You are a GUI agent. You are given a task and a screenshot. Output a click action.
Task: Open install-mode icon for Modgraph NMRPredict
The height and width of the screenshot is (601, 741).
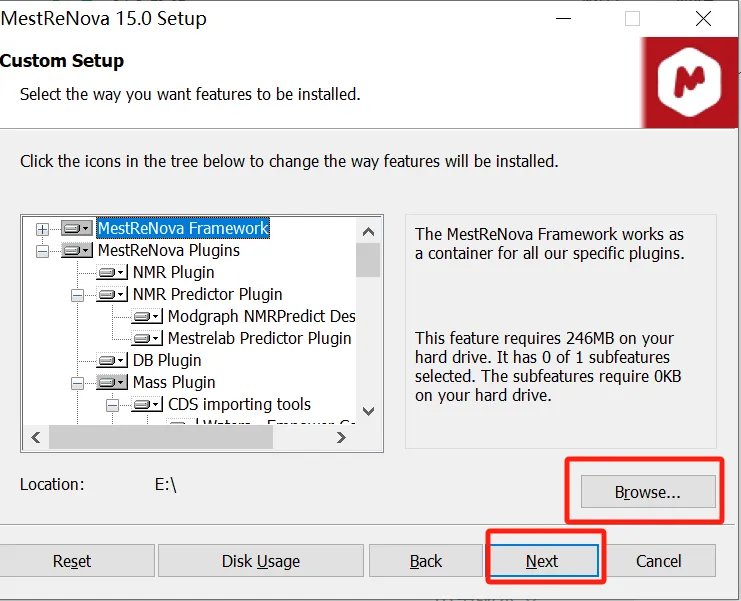click(x=146, y=317)
